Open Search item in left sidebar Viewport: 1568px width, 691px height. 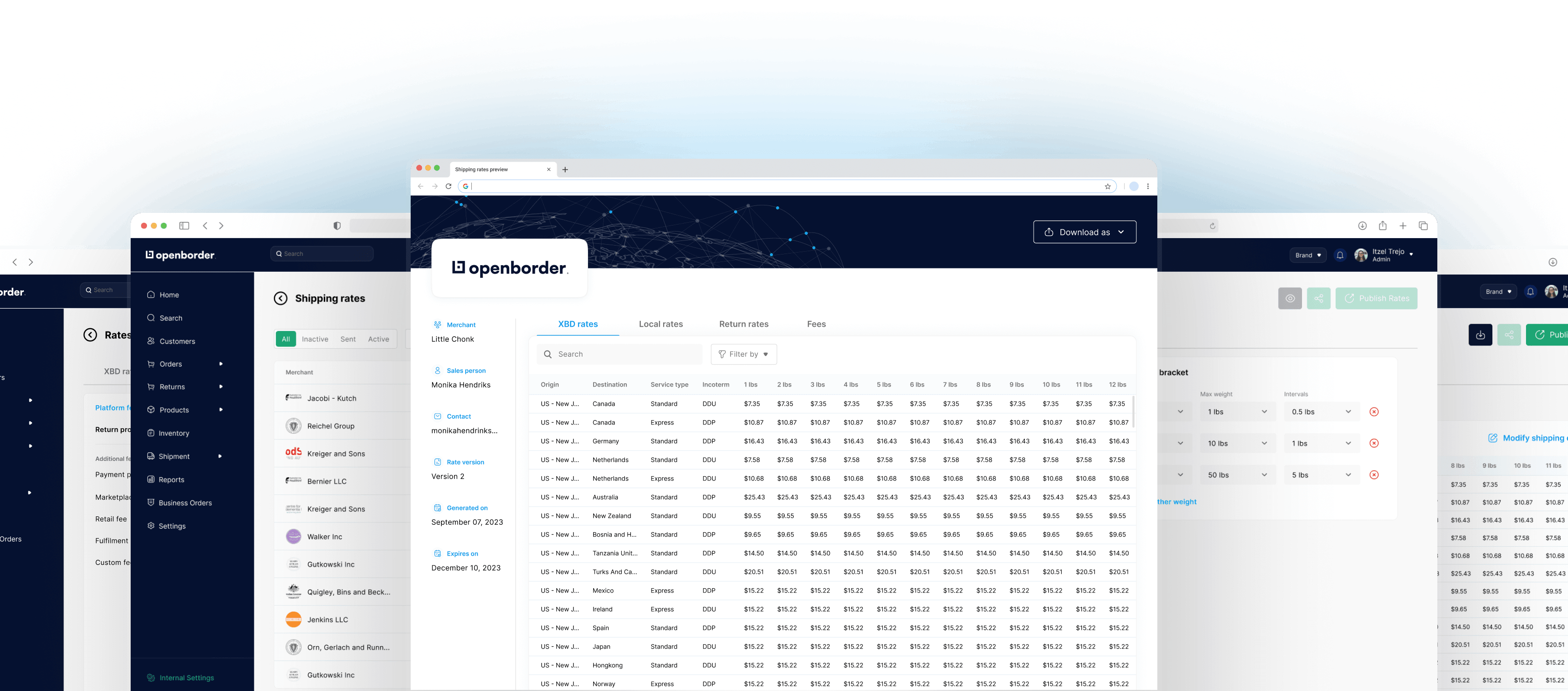pos(164,318)
